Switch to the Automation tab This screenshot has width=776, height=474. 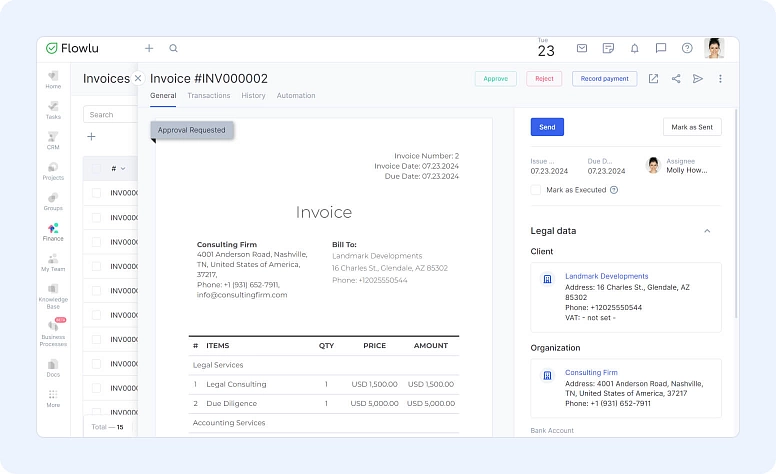[x=296, y=96]
